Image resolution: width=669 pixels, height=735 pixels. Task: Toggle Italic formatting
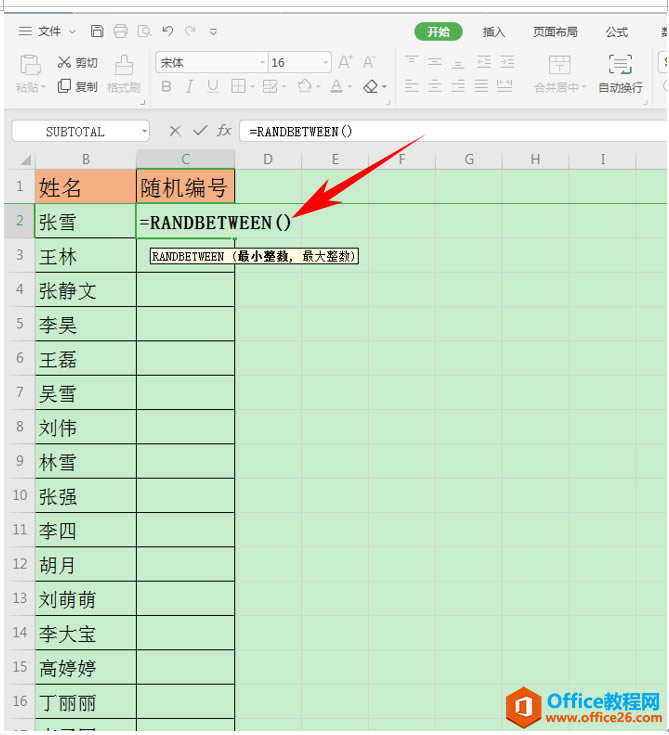[x=189, y=86]
